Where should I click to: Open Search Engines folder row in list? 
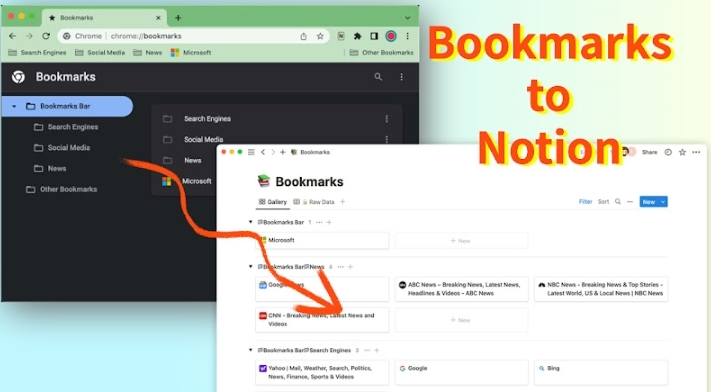point(277,119)
